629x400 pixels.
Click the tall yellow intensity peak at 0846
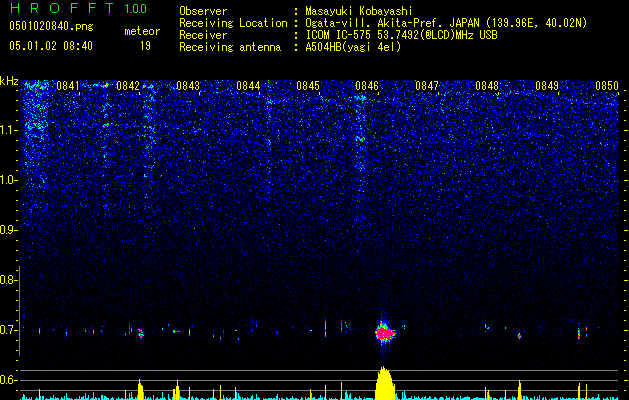[385, 382]
